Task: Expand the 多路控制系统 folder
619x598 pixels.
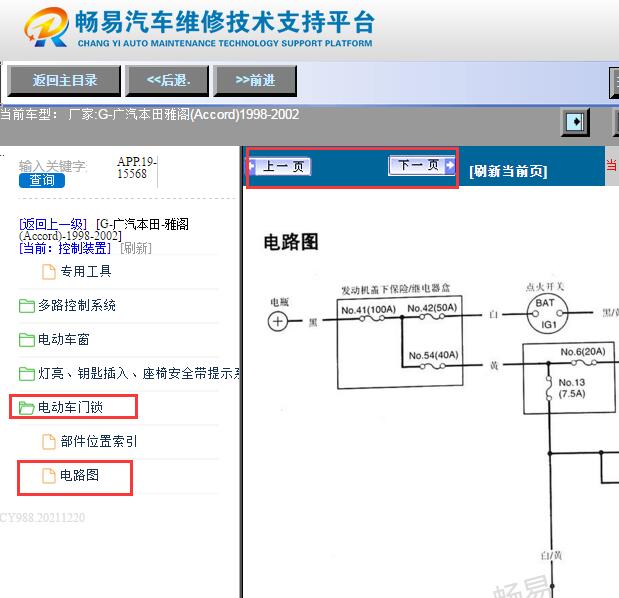Action: point(77,306)
